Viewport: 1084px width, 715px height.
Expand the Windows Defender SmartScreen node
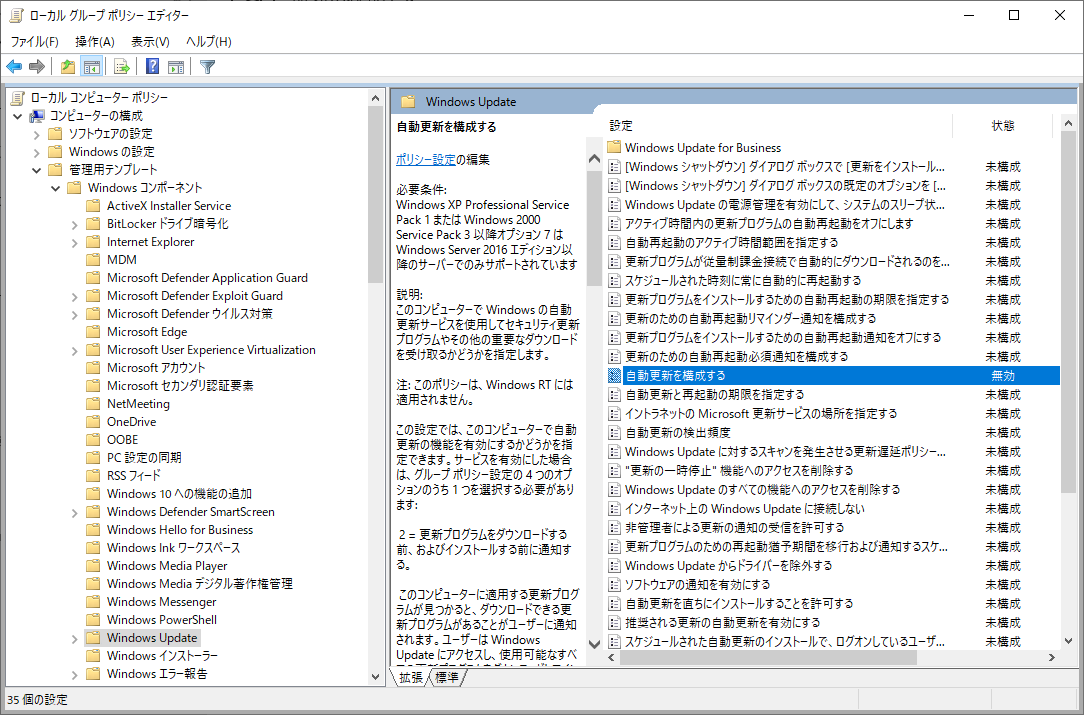75,512
